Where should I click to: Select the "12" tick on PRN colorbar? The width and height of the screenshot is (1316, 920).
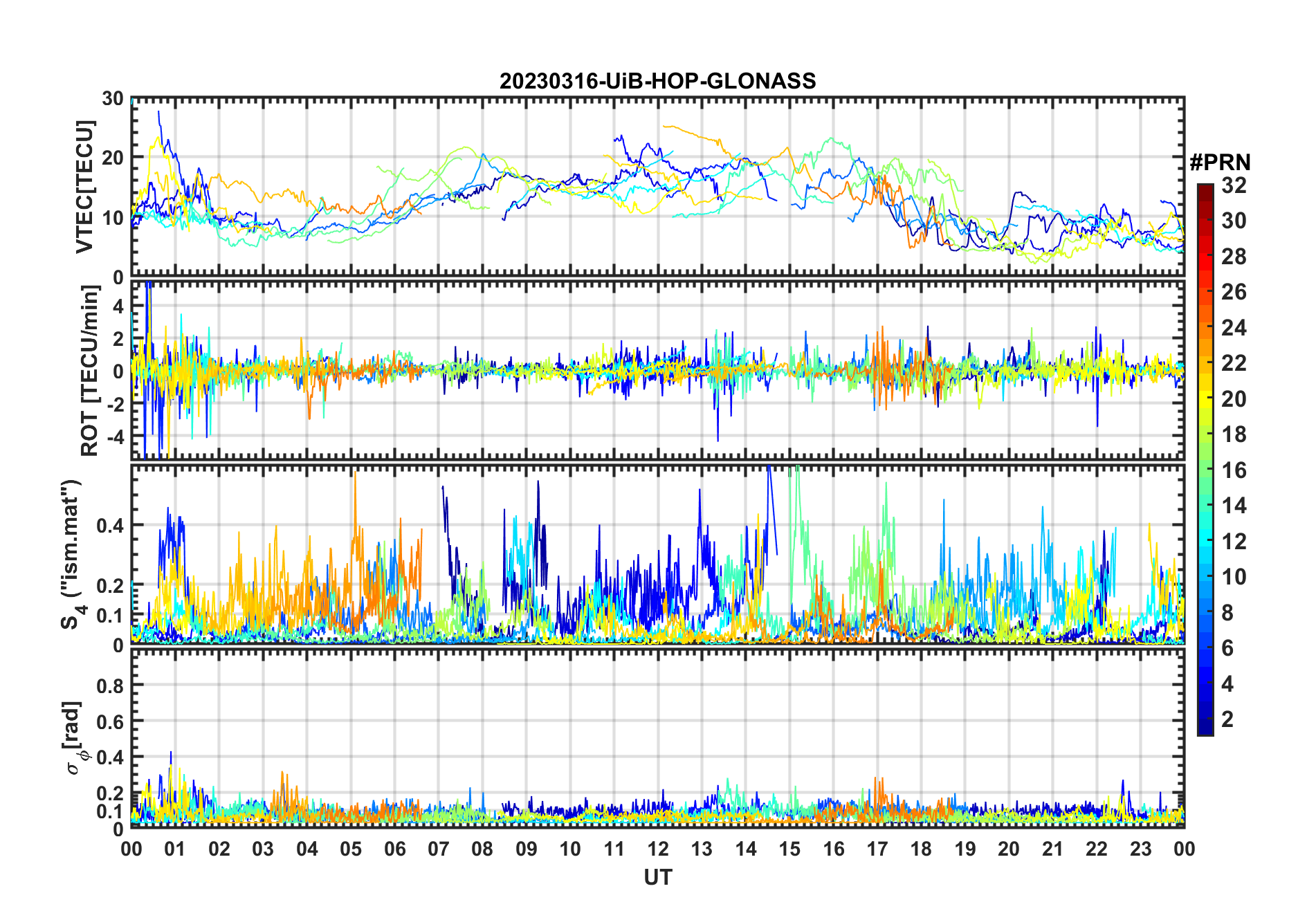(1234, 542)
